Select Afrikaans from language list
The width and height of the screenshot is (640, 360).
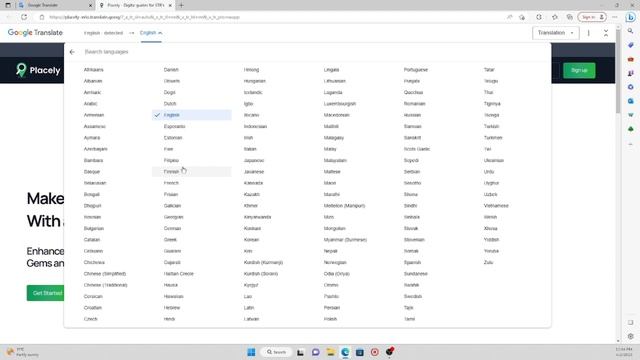(x=93, y=70)
